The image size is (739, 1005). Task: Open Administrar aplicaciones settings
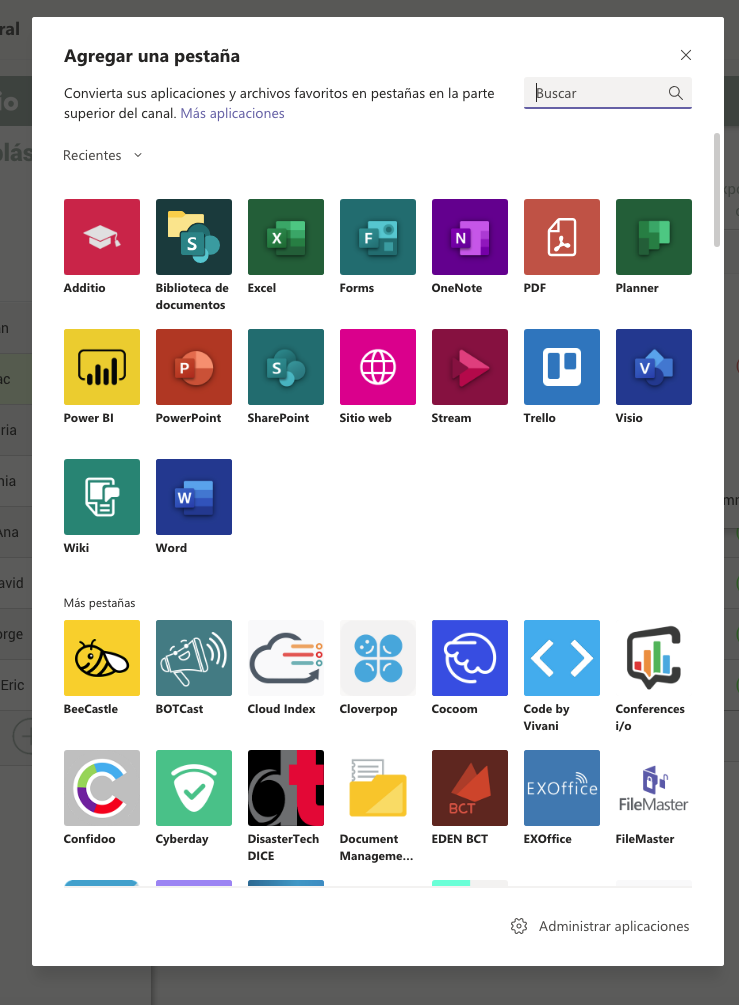(600, 926)
